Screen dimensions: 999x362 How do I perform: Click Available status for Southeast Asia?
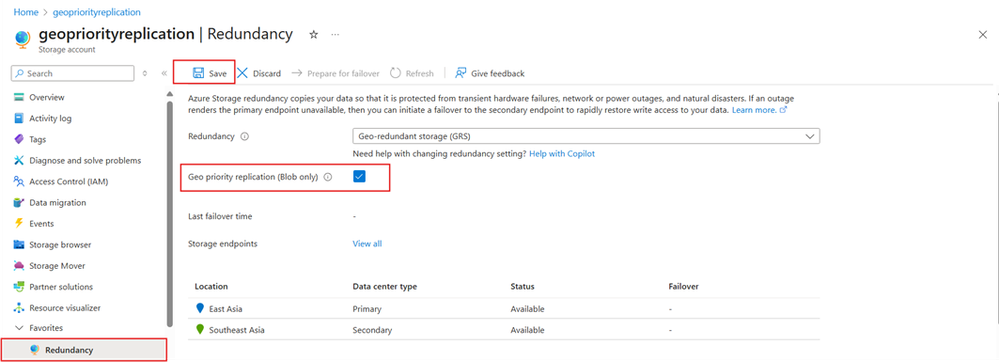click(528, 330)
